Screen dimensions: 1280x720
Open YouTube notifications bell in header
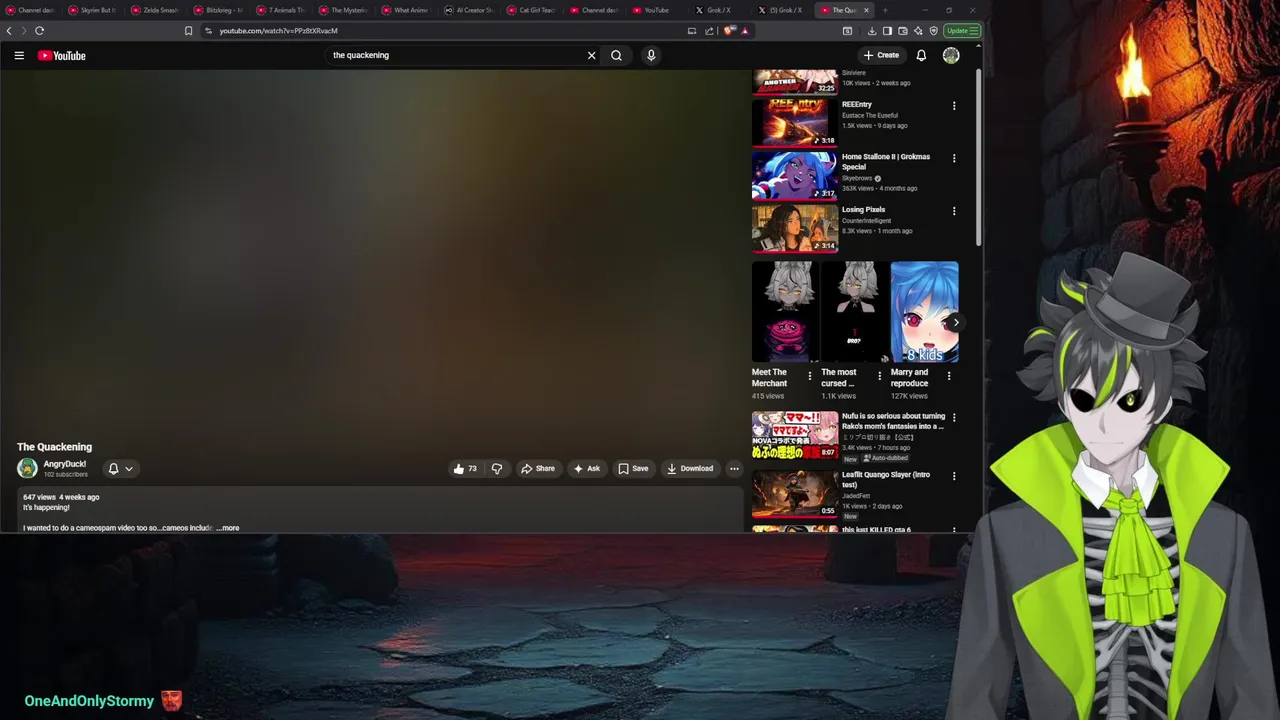point(921,56)
